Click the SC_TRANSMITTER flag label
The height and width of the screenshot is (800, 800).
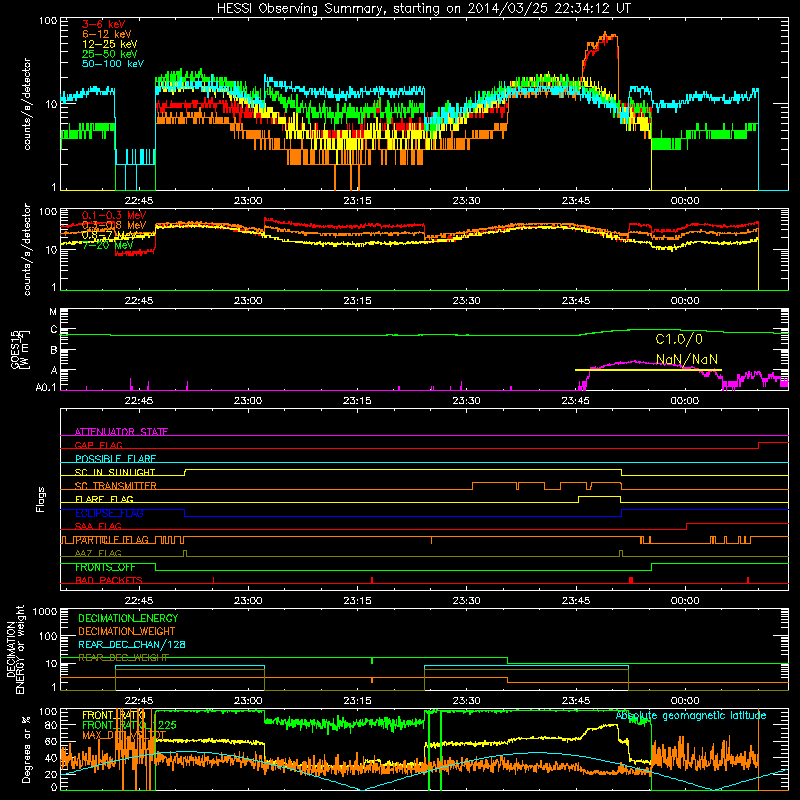pyautogui.click(x=116, y=486)
